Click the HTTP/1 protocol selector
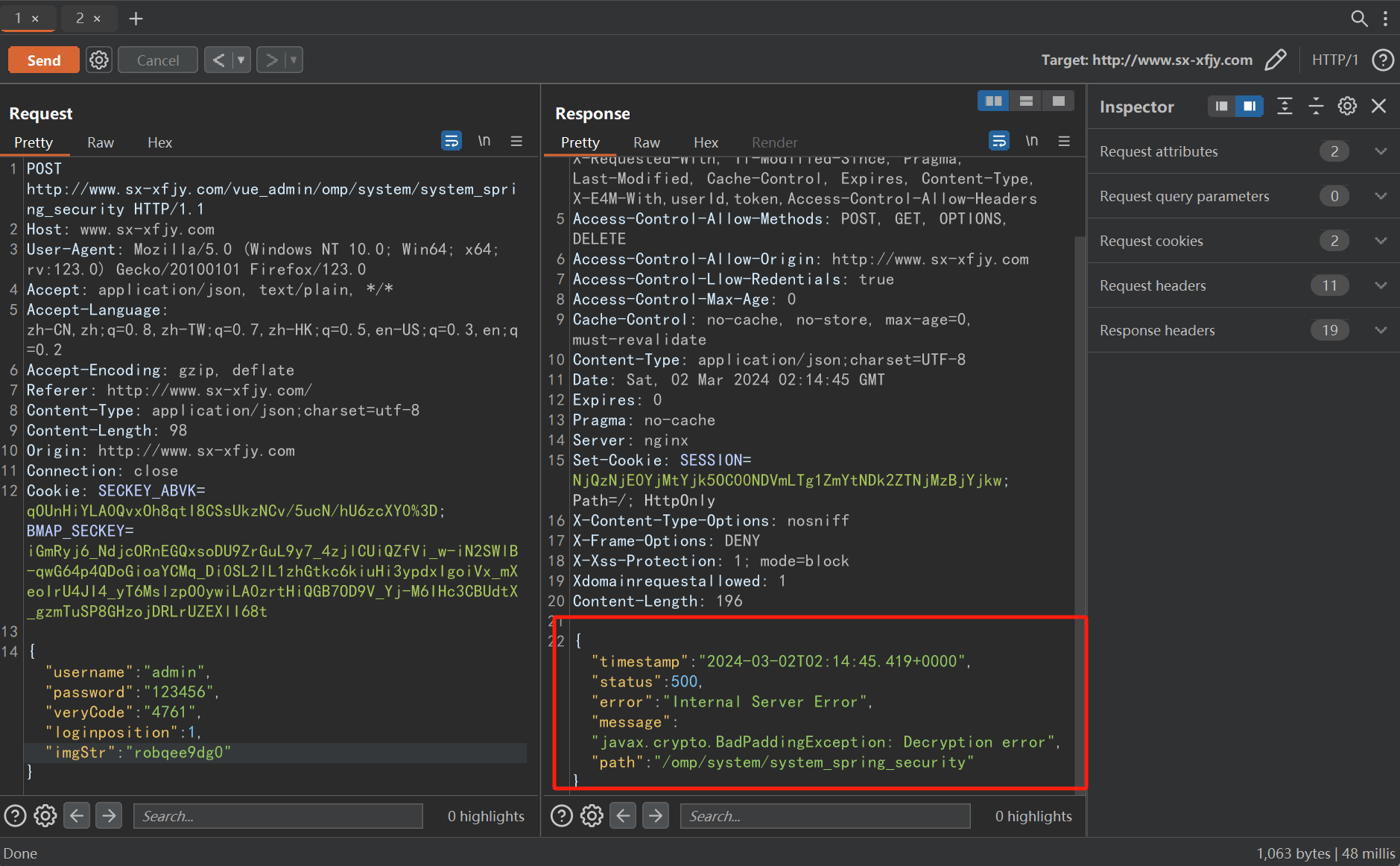This screenshot has height=866, width=1400. pos(1334,60)
